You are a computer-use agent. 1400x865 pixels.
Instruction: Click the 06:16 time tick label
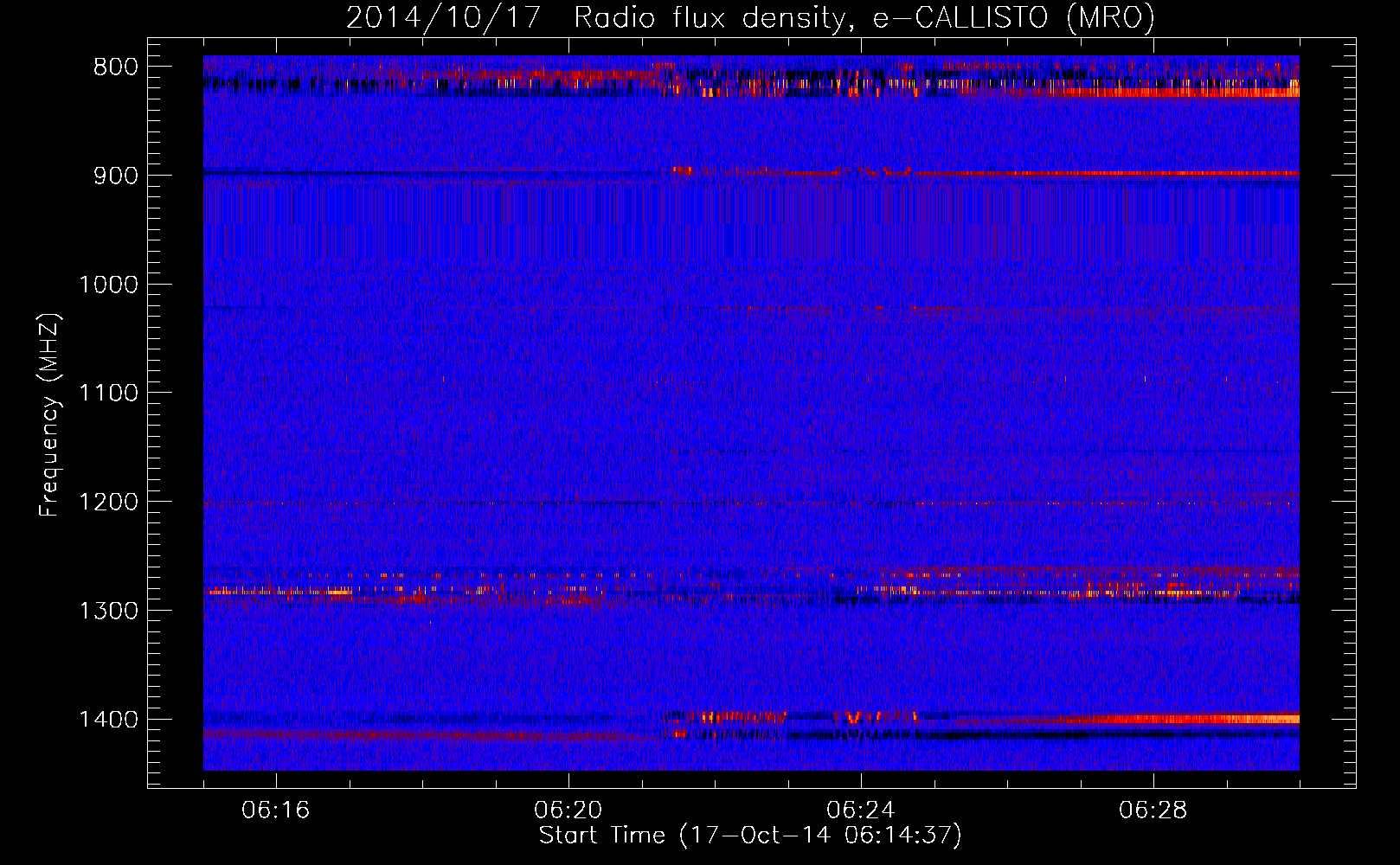[x=276, y=811]
